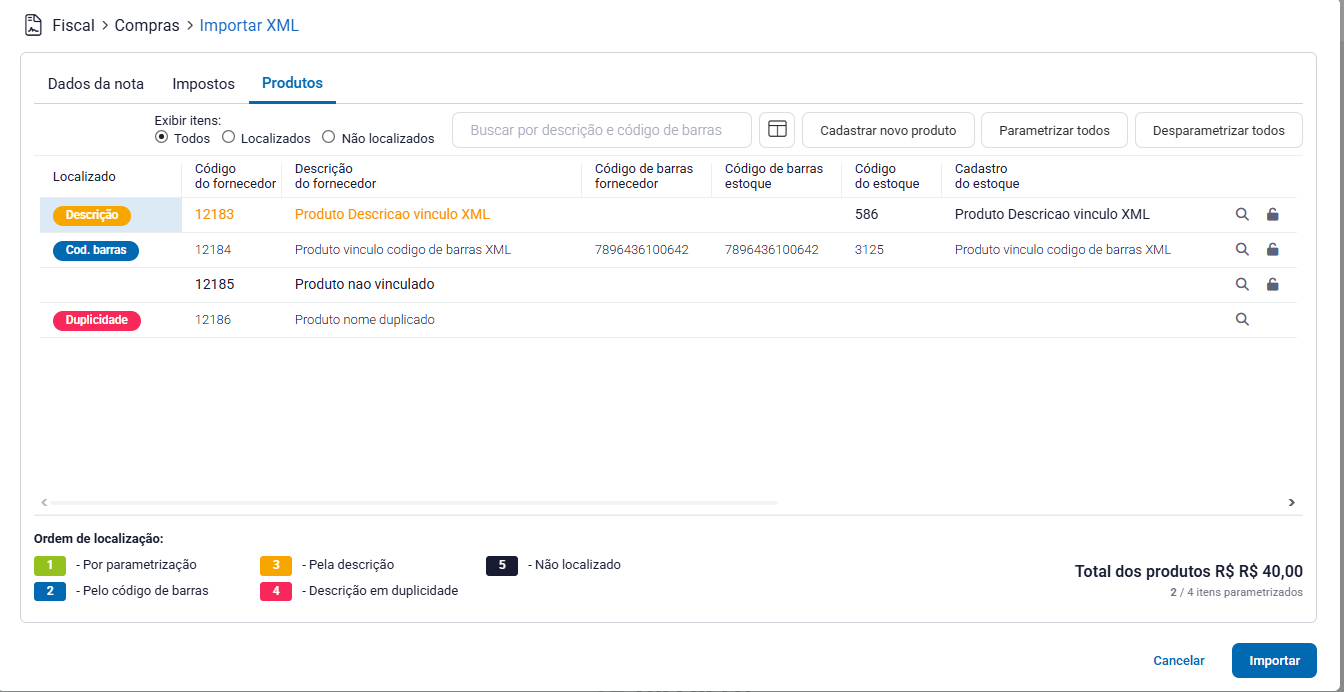Open the Impostos tab
This screenshot has width=1344, height=692.
coord(203,84)
